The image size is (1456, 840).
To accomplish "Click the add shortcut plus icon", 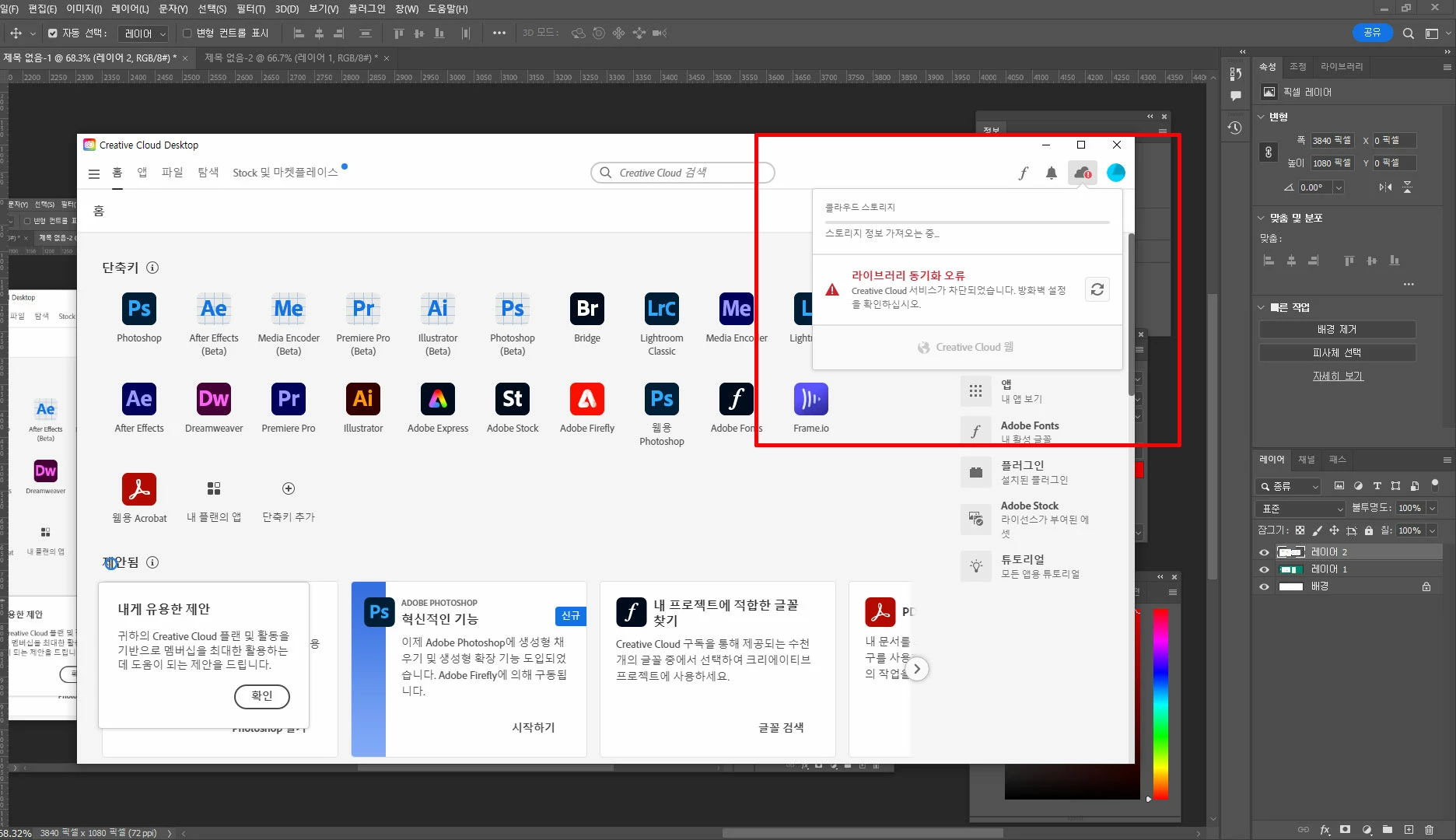I will (x=289, y=488).
